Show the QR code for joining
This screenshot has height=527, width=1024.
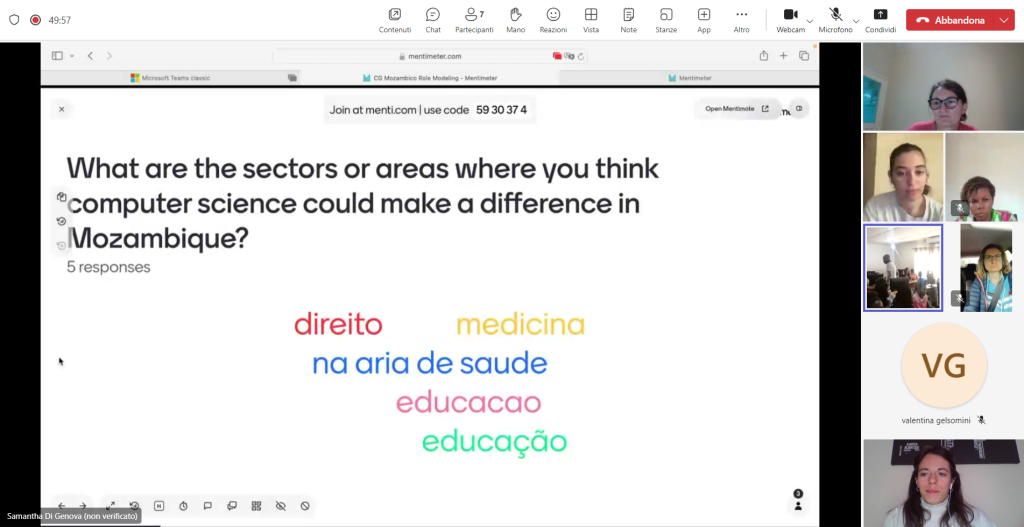(x=256, y=505)
